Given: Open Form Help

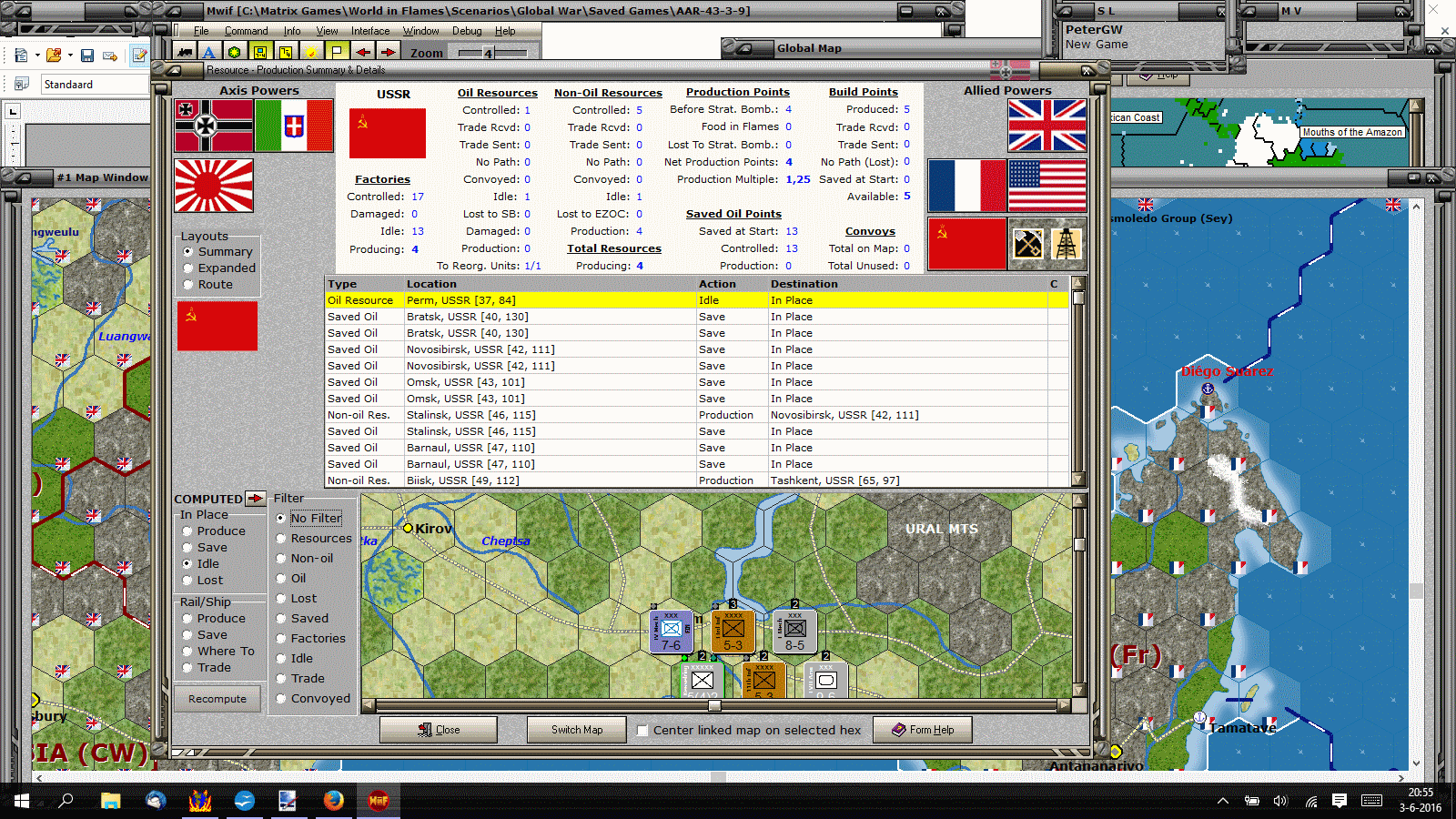Looking at the screenshot, I should click(x=923, y=730).
